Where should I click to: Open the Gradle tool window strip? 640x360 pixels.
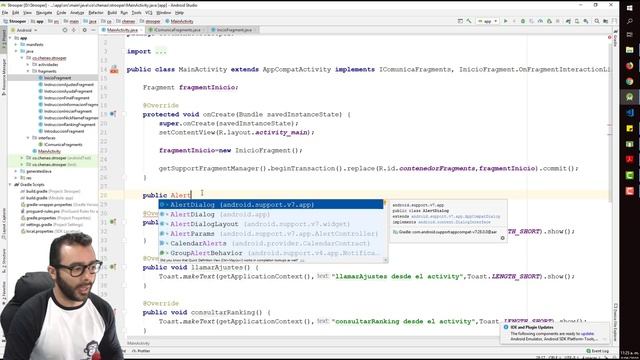615,39
